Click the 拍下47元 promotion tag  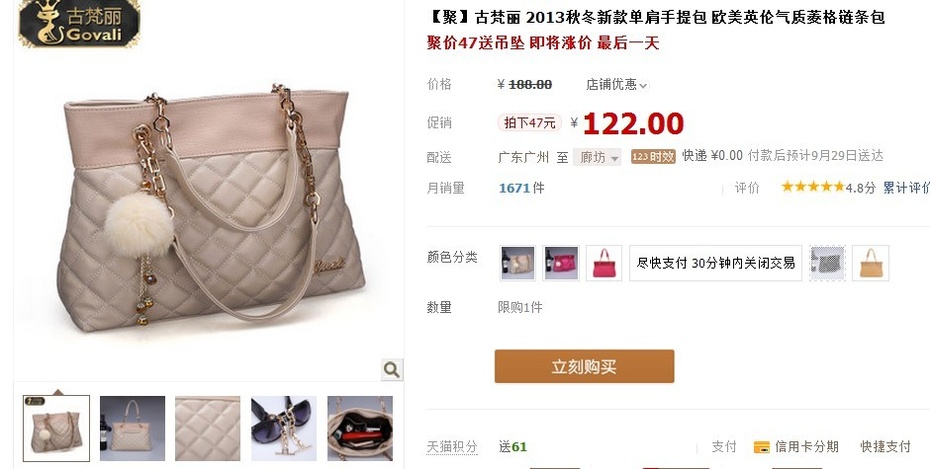(529, 123)
